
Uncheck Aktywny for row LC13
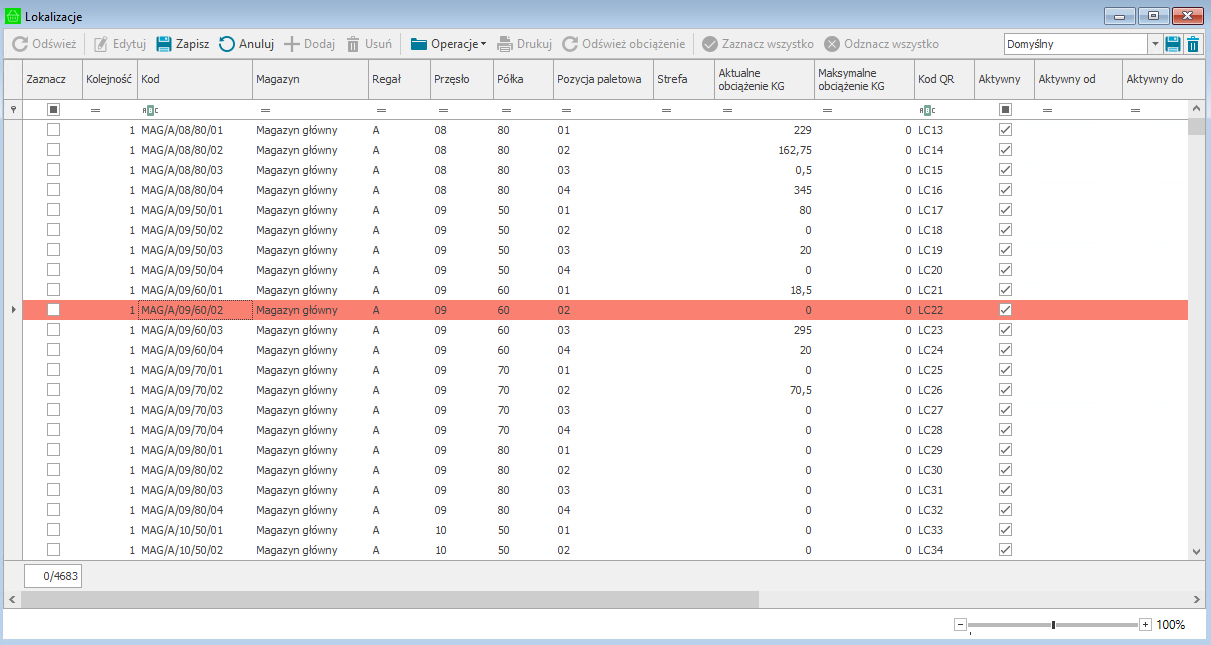(1005, 130)
